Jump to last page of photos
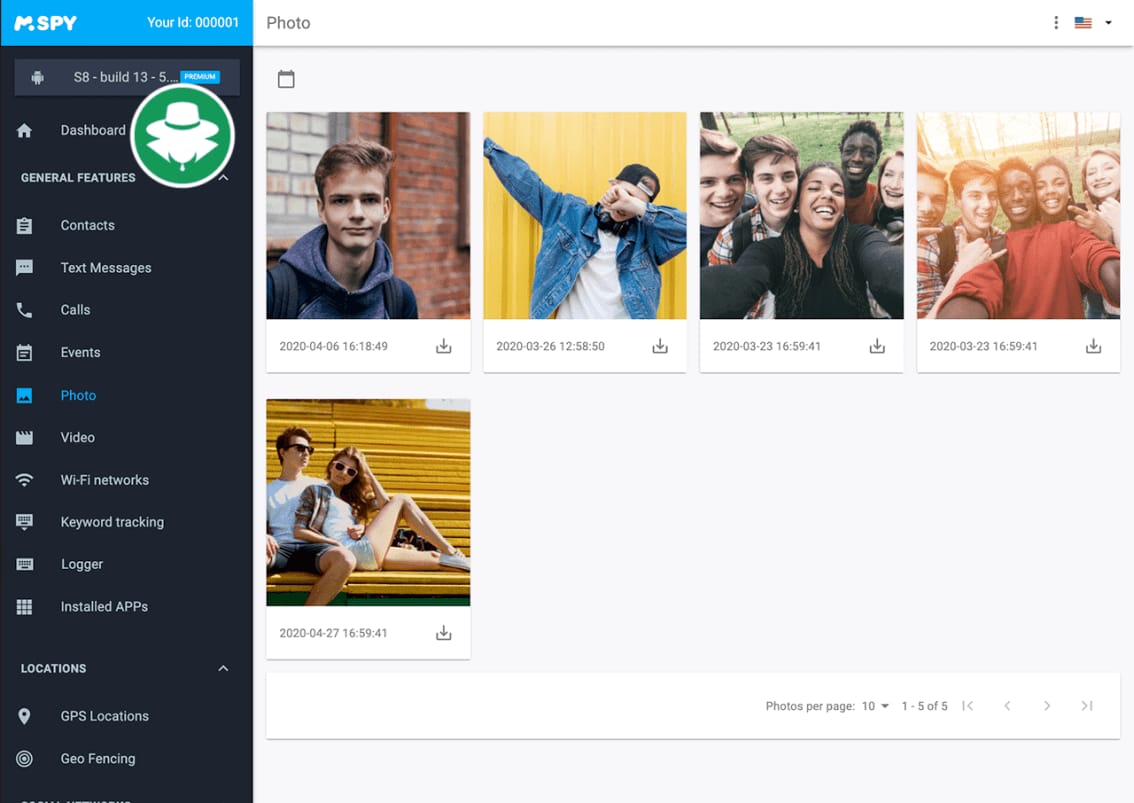The height and width of the screenshot is (803, 1134). tap(1087, 706)
